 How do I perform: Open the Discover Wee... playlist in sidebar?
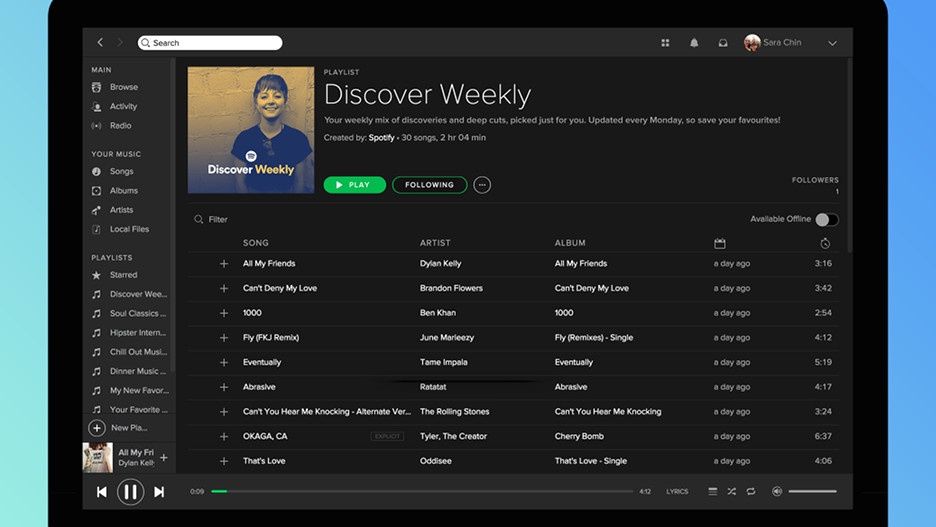138,294
